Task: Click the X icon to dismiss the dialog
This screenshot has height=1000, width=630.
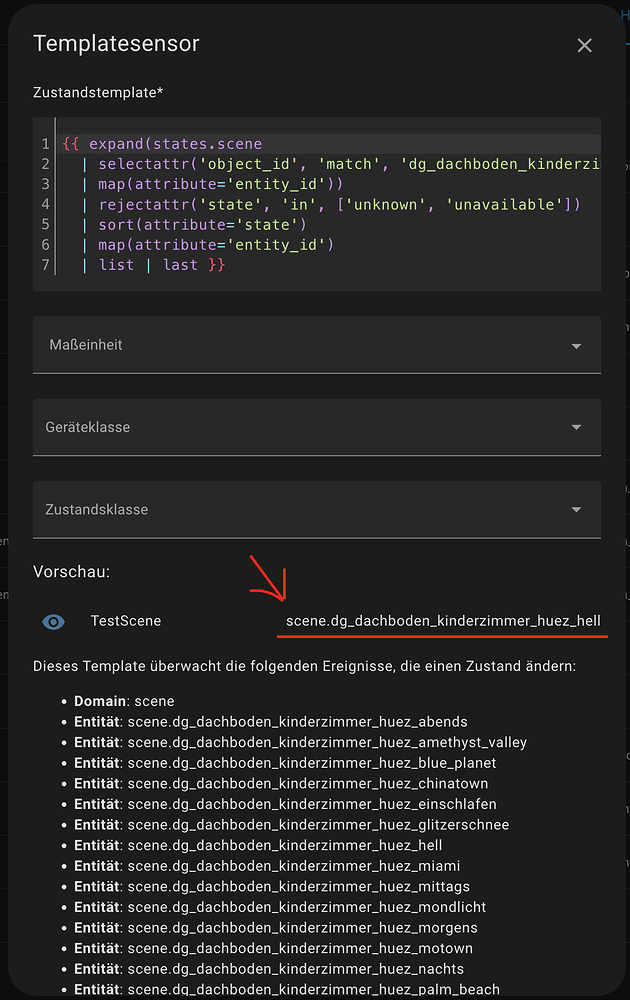Action: coord(584,45)
